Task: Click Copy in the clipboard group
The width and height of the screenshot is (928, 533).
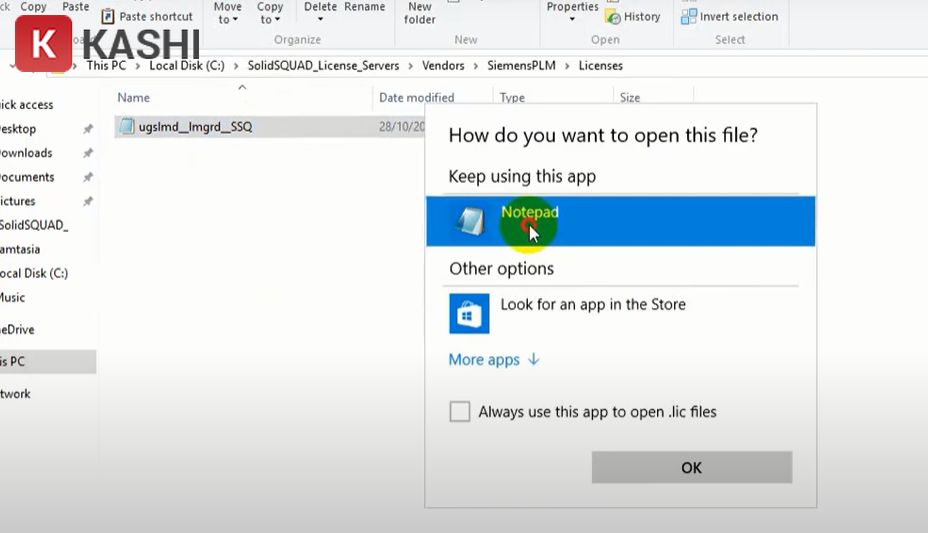Action: [33, 7]
